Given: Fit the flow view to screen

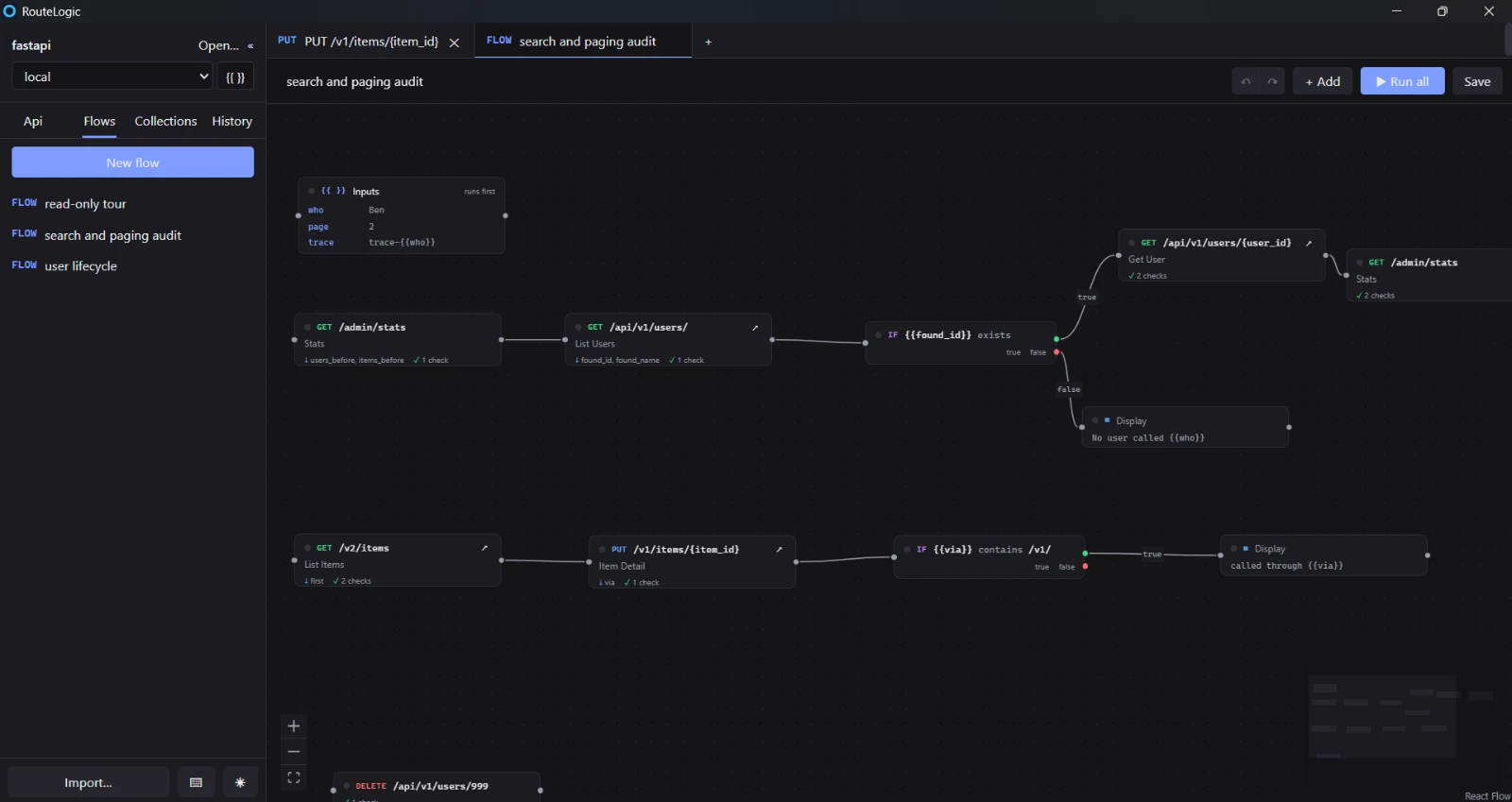Looking at the screenshot, I should [294, 777].
